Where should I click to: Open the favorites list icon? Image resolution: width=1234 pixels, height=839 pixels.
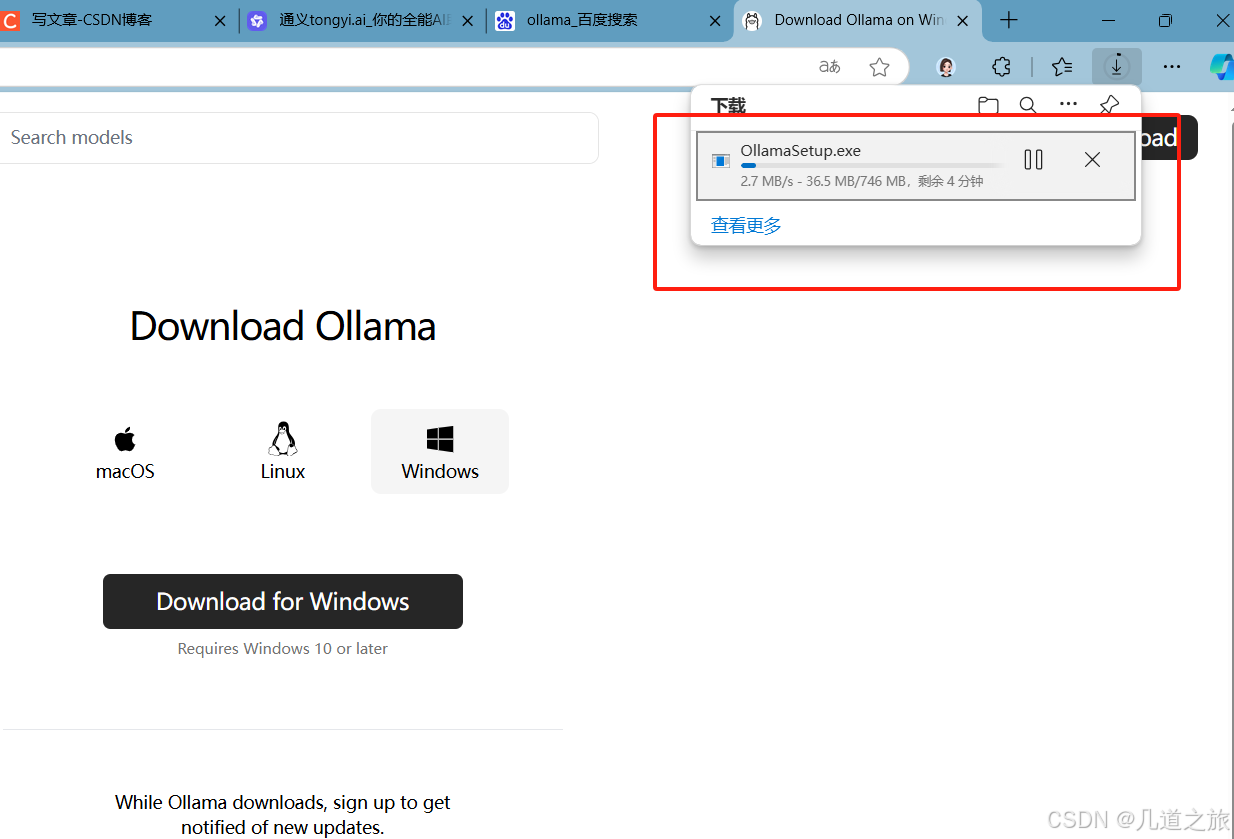(1062, 67)
